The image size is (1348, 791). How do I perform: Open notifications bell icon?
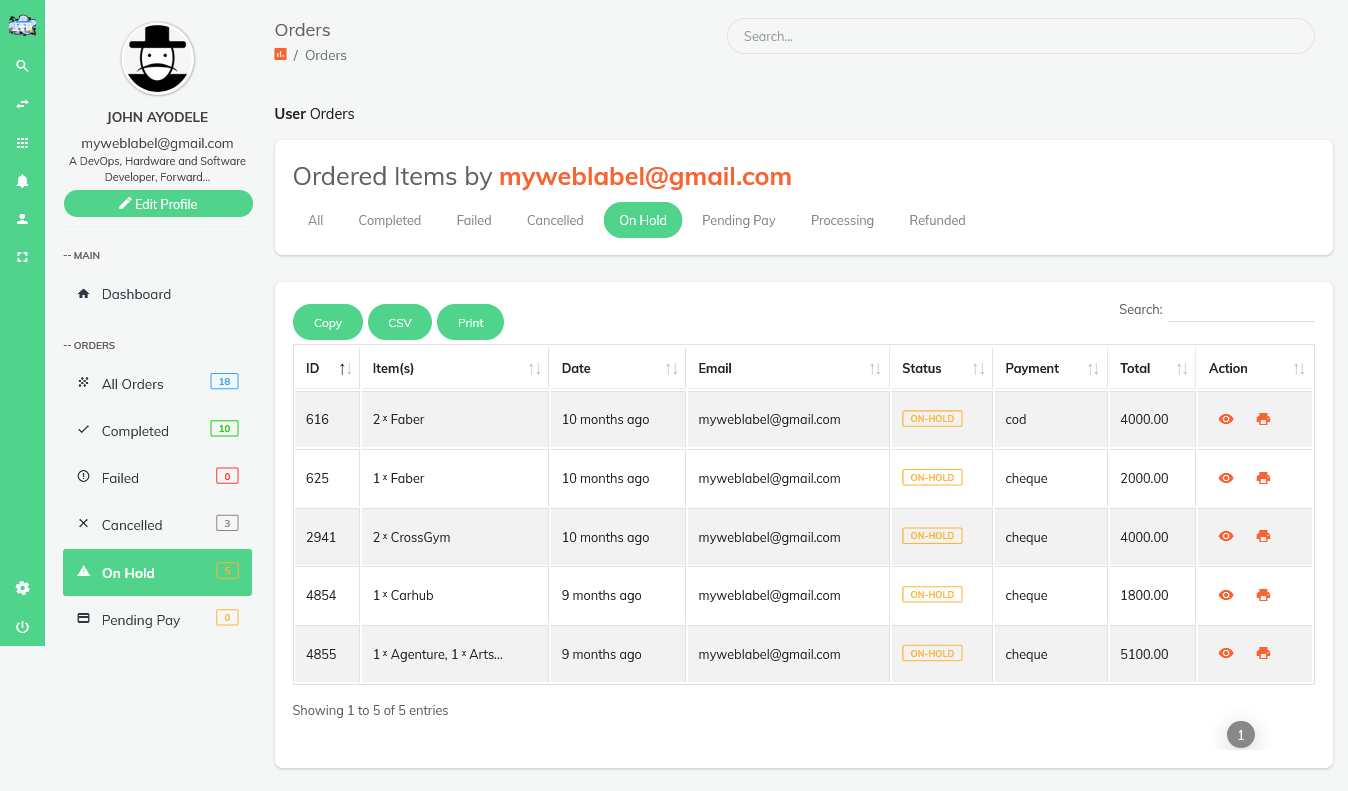pos(22,181)
